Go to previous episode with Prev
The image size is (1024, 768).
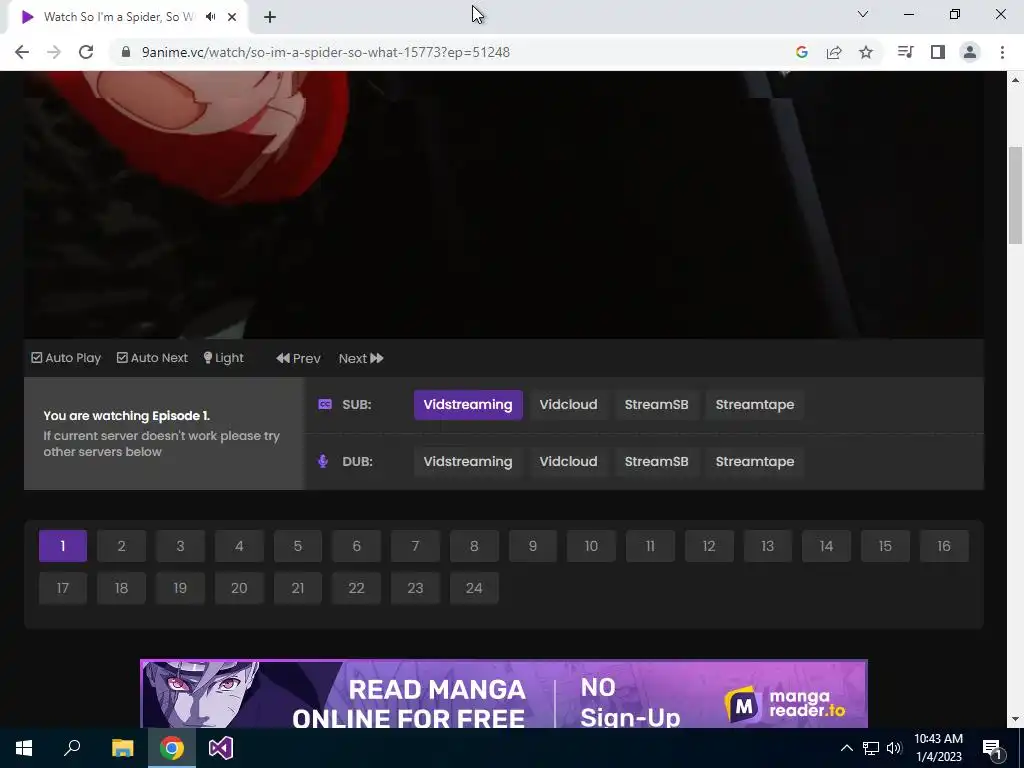point(298,358)
